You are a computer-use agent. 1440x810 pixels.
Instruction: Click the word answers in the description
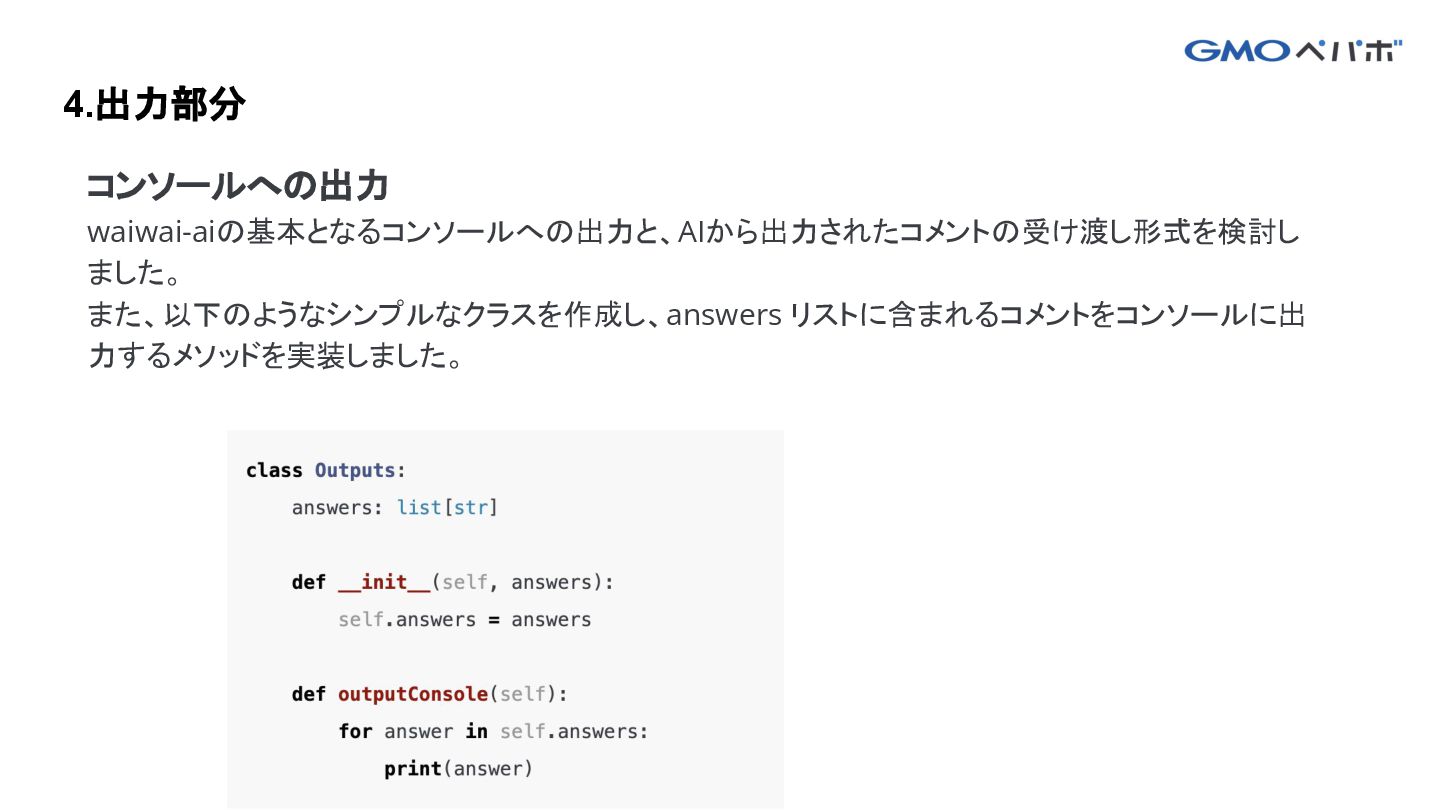coord(723,315)
